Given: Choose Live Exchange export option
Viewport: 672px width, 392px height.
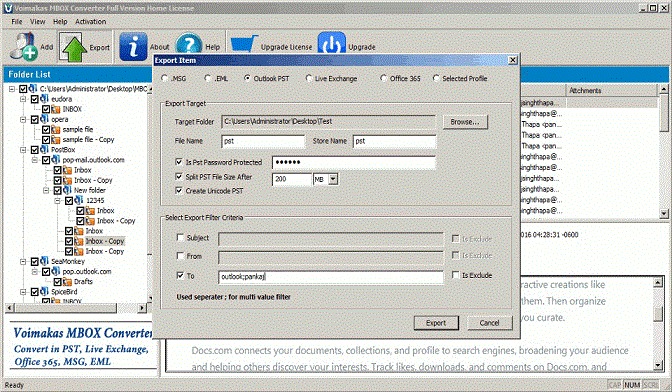Looking at the screenshot, I should tap(309, 78).
